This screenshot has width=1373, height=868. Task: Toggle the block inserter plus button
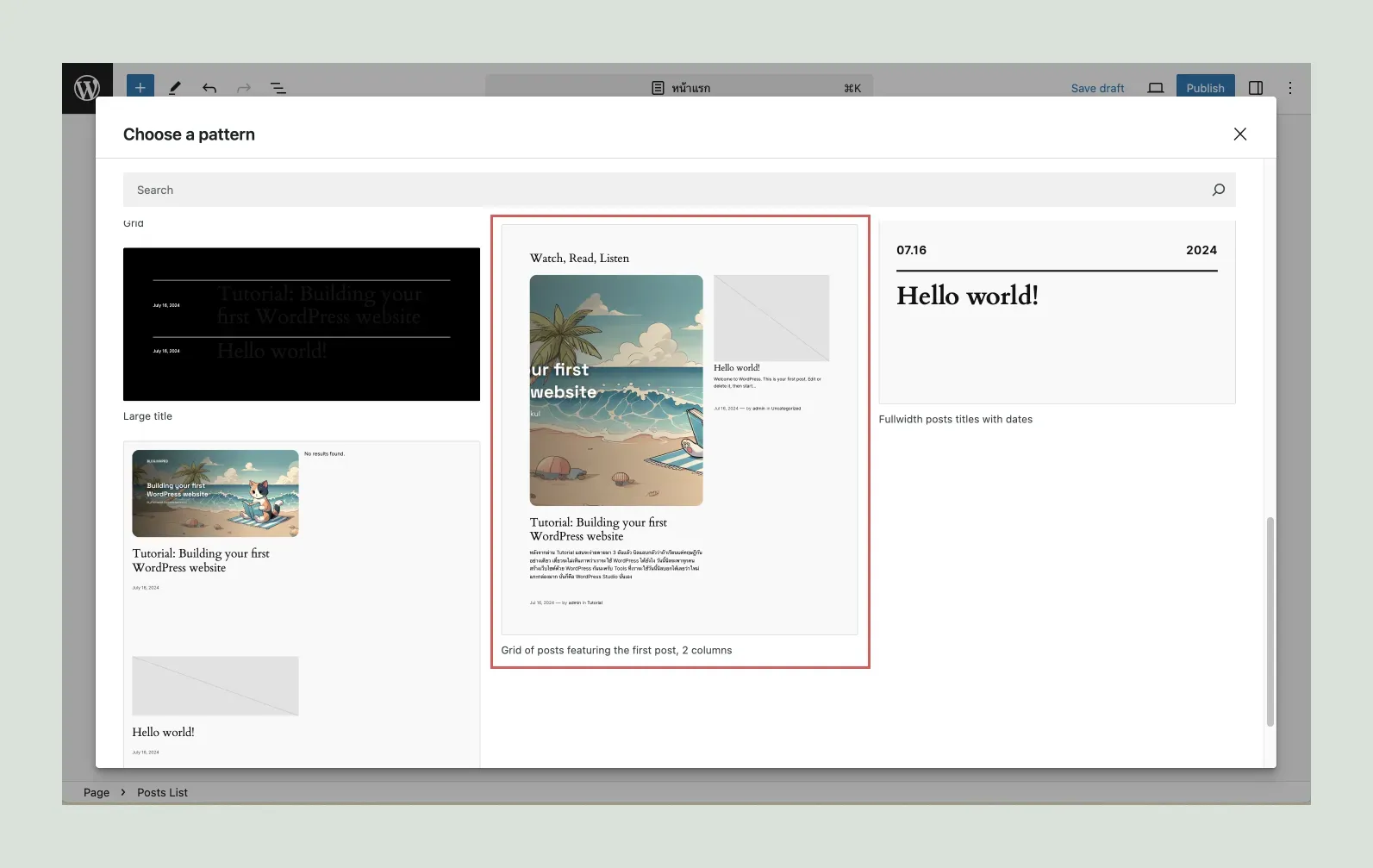[140, 88]
